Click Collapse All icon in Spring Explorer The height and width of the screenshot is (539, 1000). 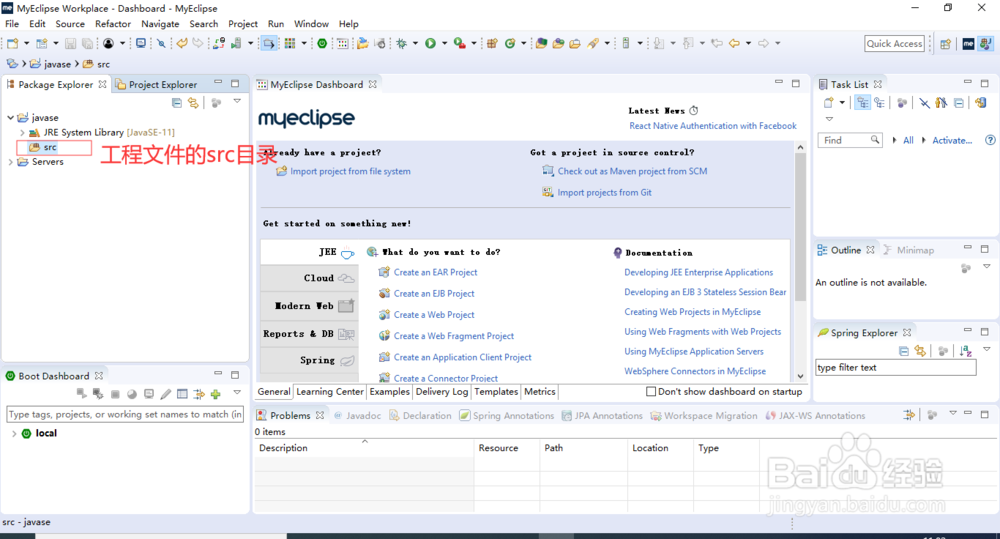click(x=904, y=351)
